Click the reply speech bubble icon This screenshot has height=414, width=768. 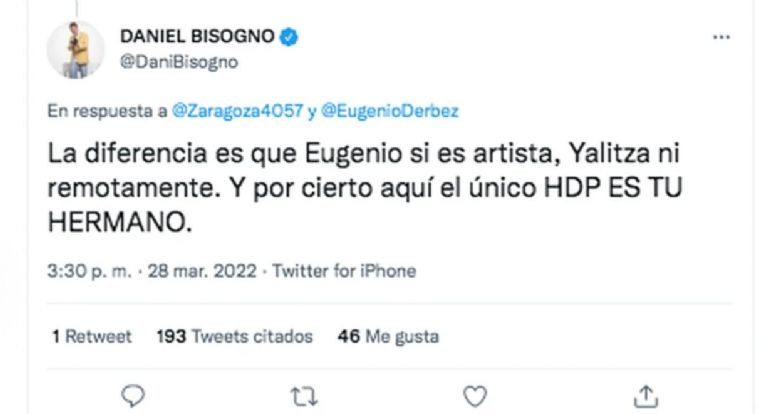(x=133, y=396)
